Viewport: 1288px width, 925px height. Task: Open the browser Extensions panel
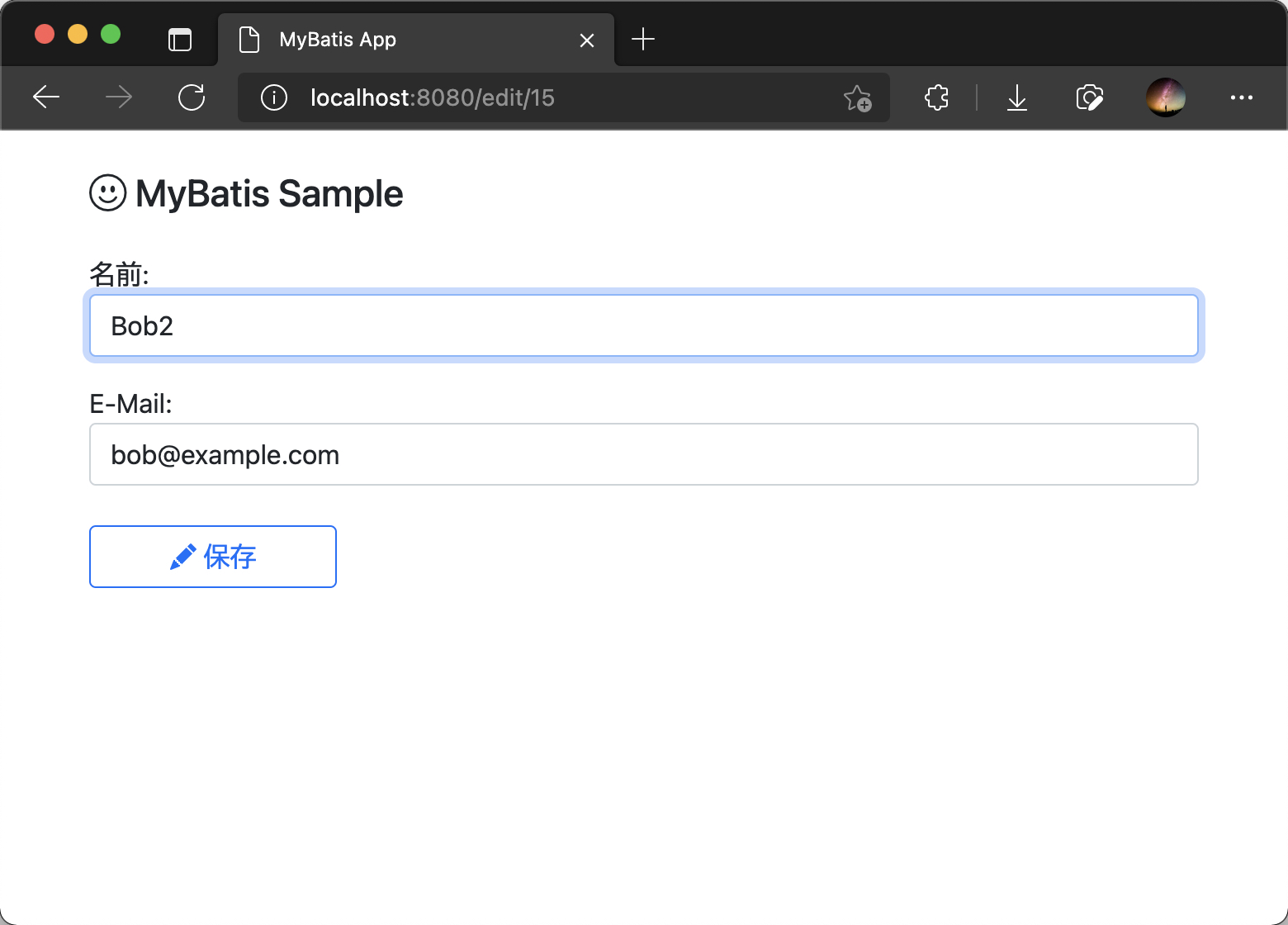936,97
